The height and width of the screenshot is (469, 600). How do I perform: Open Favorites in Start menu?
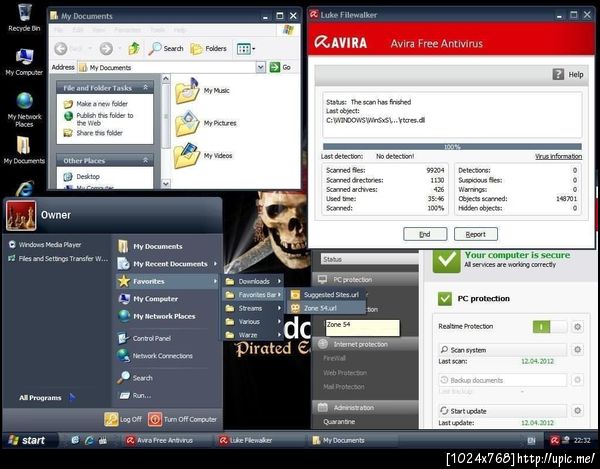167,281
